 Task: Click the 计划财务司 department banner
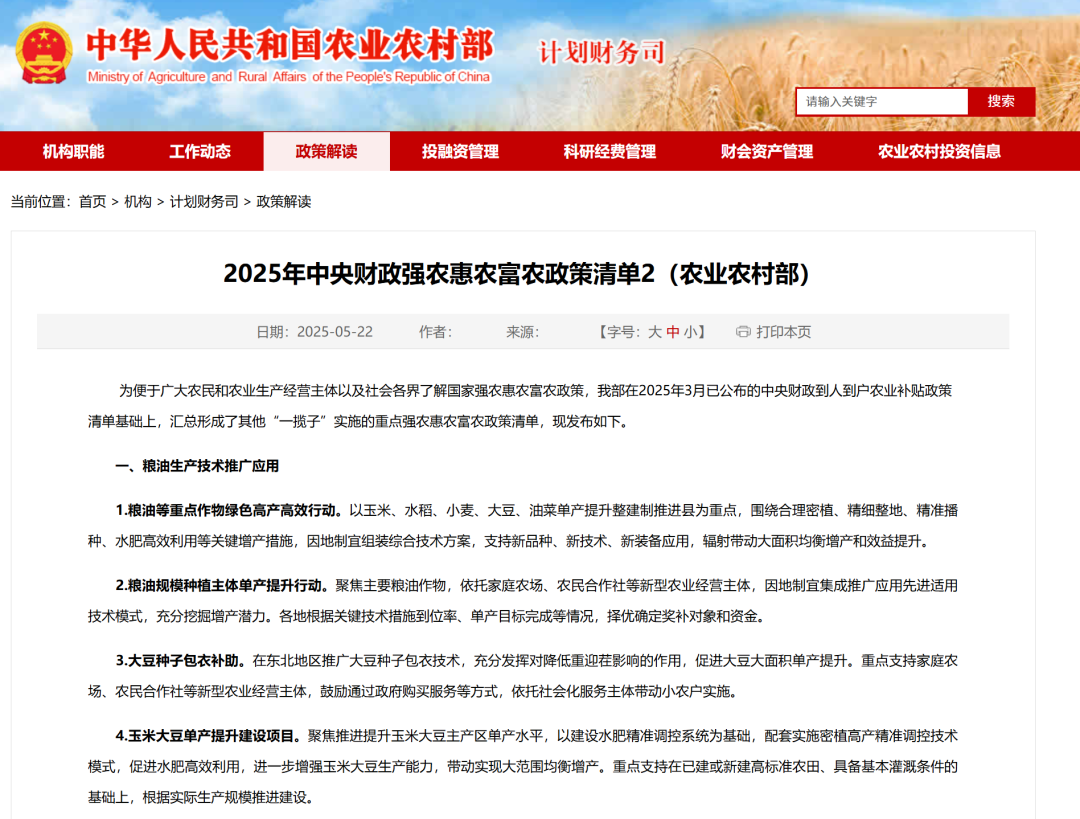tap(600, 52)
